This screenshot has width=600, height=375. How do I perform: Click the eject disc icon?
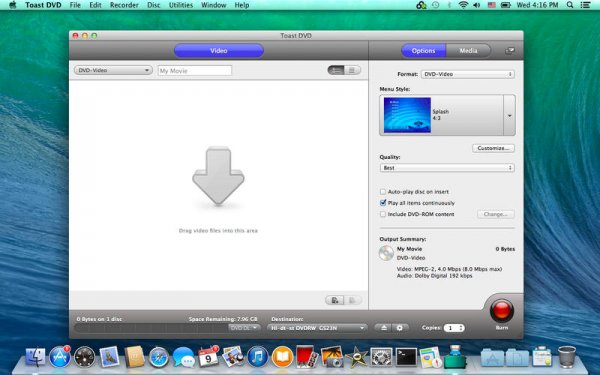click(x=383, y=328)
